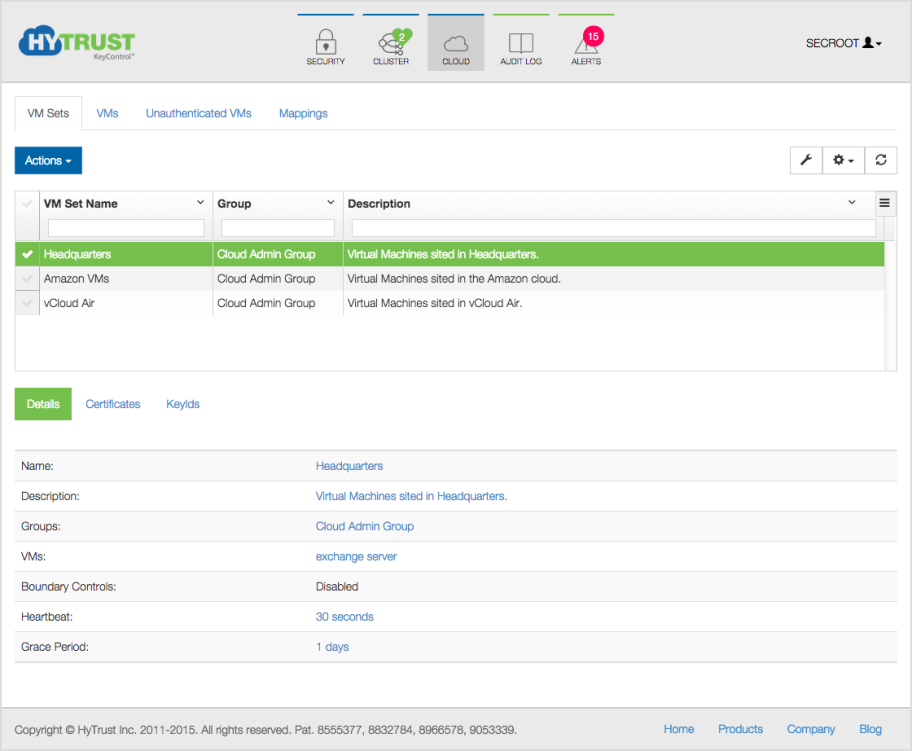This screenshot has height=751, width=912.
Task: Click the Amazon cloud description cell
Action: (x=614, y=279)
